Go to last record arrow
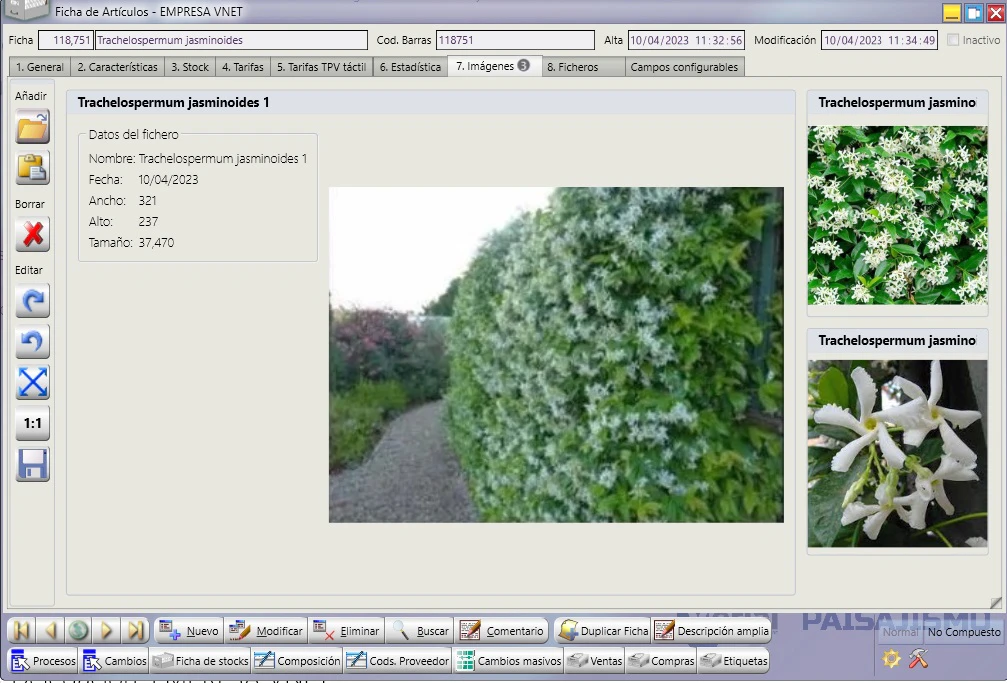This screenshot has width=1007, height=683. click(136, 631)
